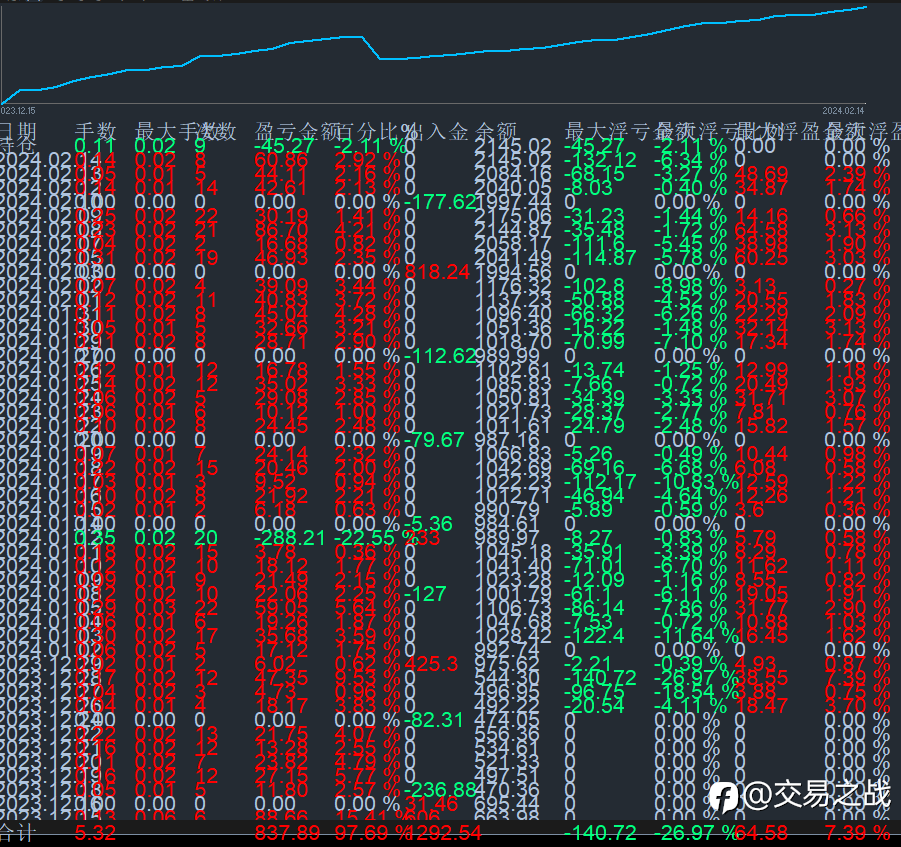The width and height of the screenshot is (901, 847).
Task: Click green lots value 0.11
Action: [x=95, y=145]
